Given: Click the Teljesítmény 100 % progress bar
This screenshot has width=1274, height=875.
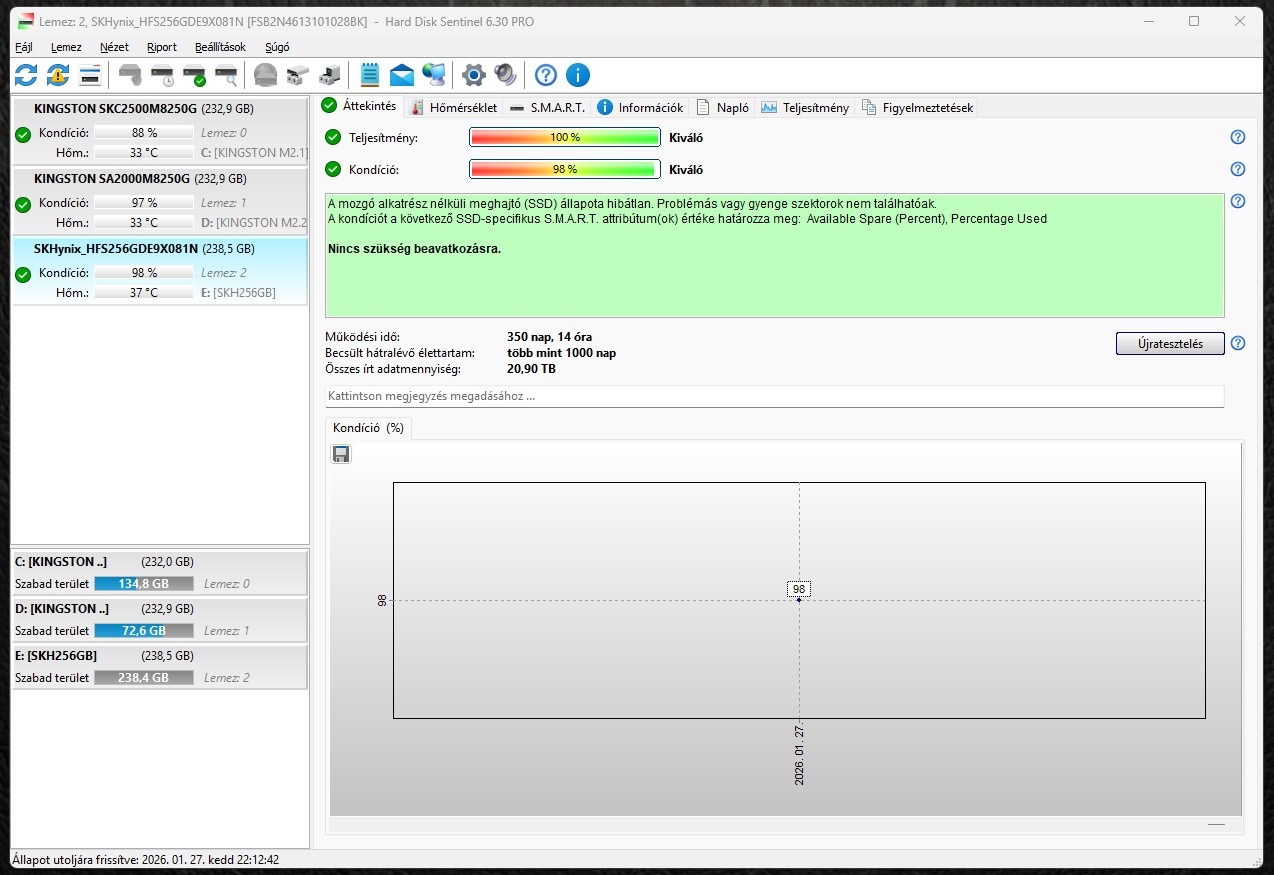Looking at the screenshot, I should [x=565, y=137].
